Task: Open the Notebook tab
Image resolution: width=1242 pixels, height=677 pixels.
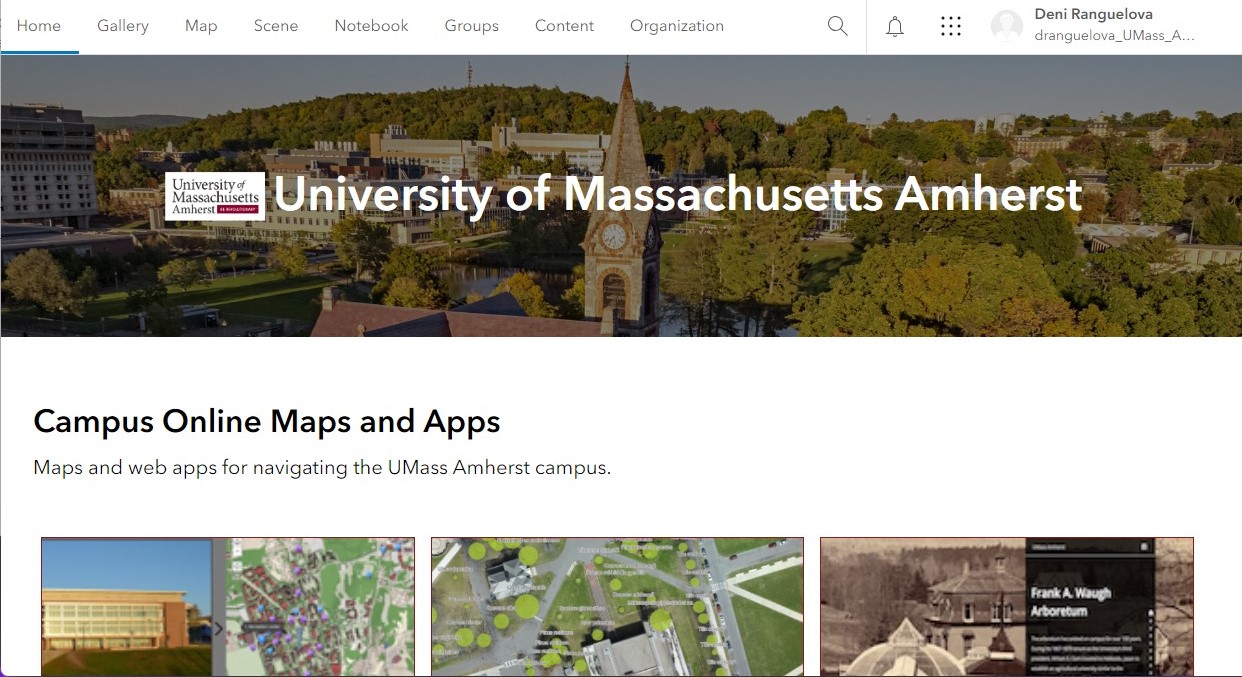Action: (372, 26)
